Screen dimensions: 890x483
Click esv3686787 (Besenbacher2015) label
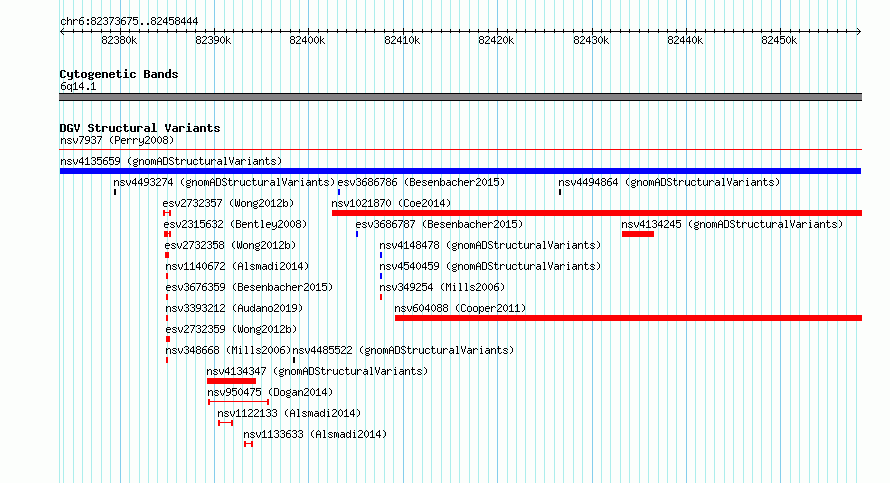click(439, 224)
